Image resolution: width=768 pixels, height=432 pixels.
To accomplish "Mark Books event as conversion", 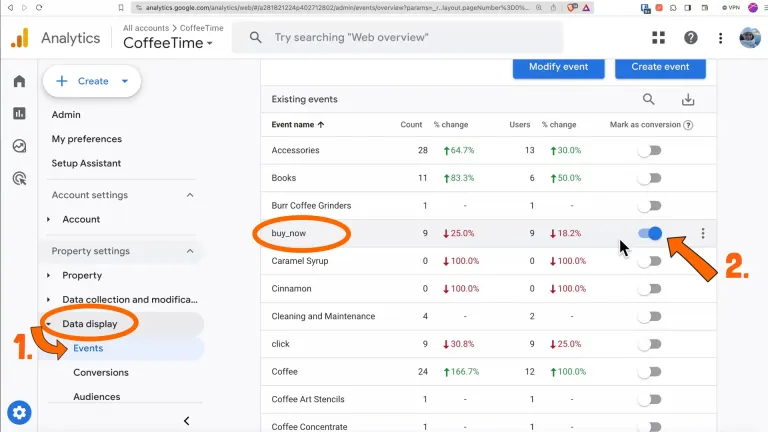I will tap(650, 178).
